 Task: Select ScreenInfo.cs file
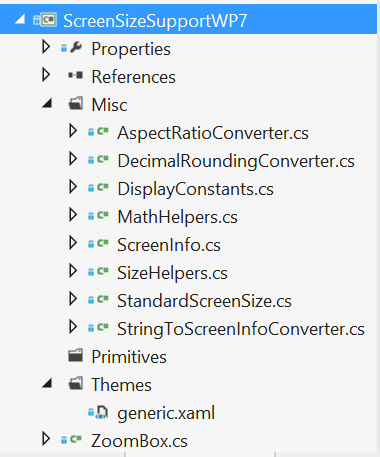(169, 245)
